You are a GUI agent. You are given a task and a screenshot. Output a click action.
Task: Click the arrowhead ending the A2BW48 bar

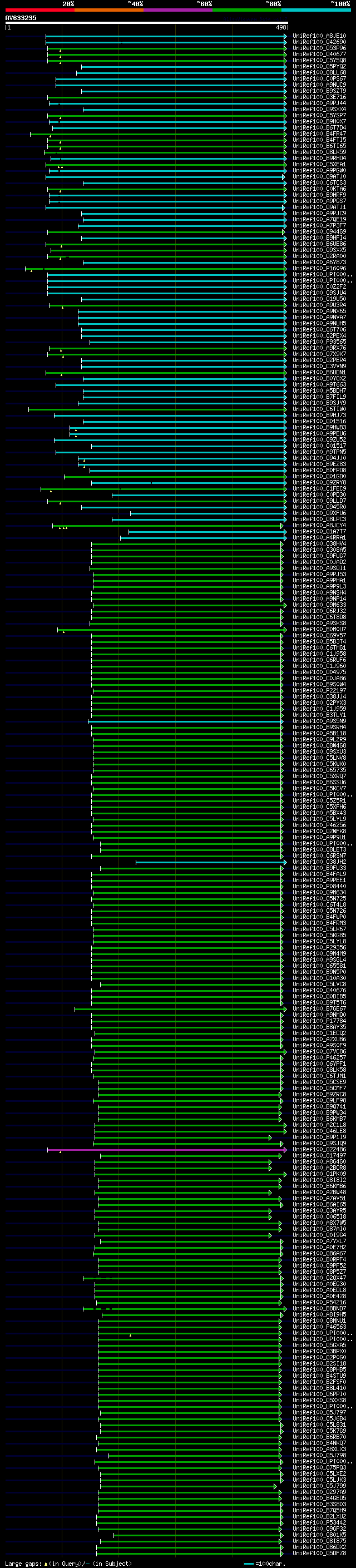270,1193
